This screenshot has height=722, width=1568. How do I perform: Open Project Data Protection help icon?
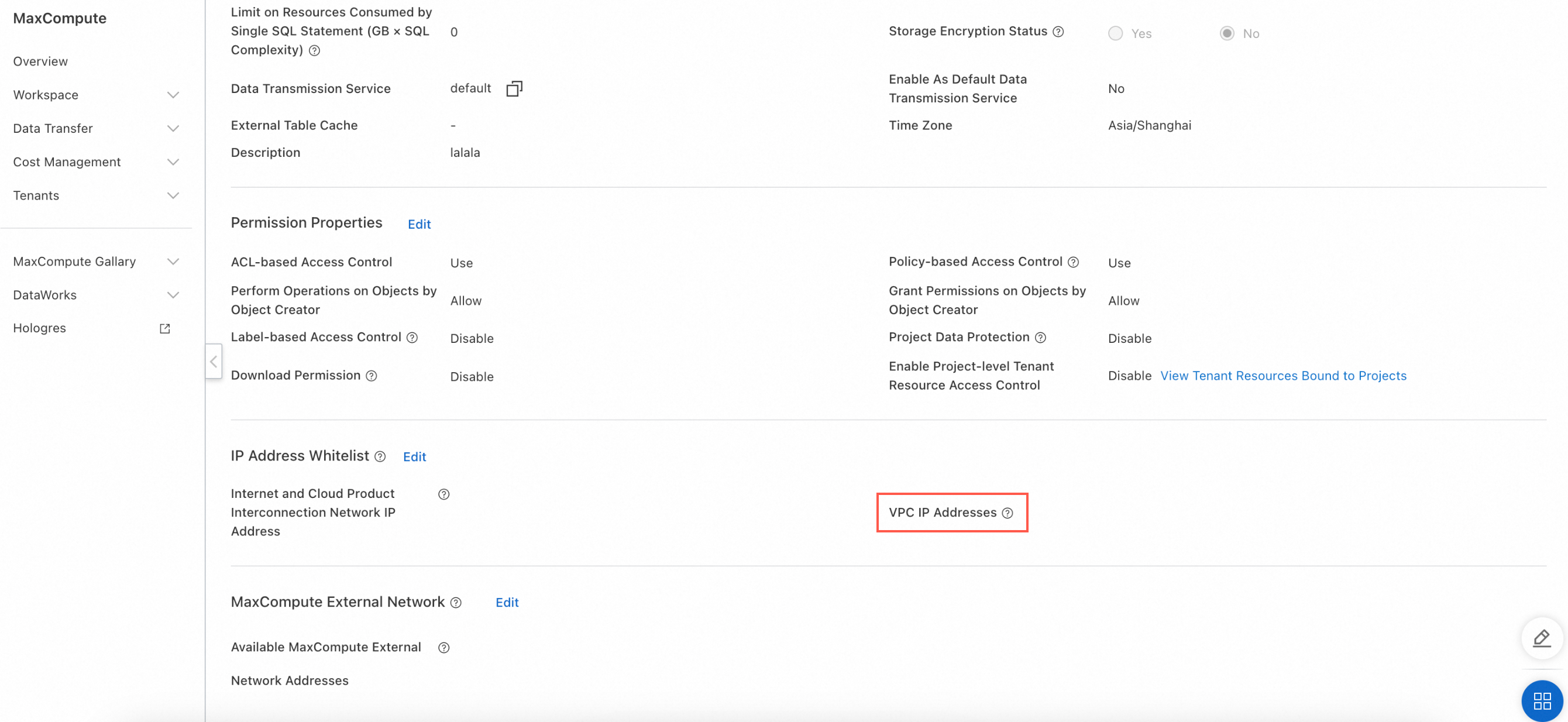tap(1041, 337)
